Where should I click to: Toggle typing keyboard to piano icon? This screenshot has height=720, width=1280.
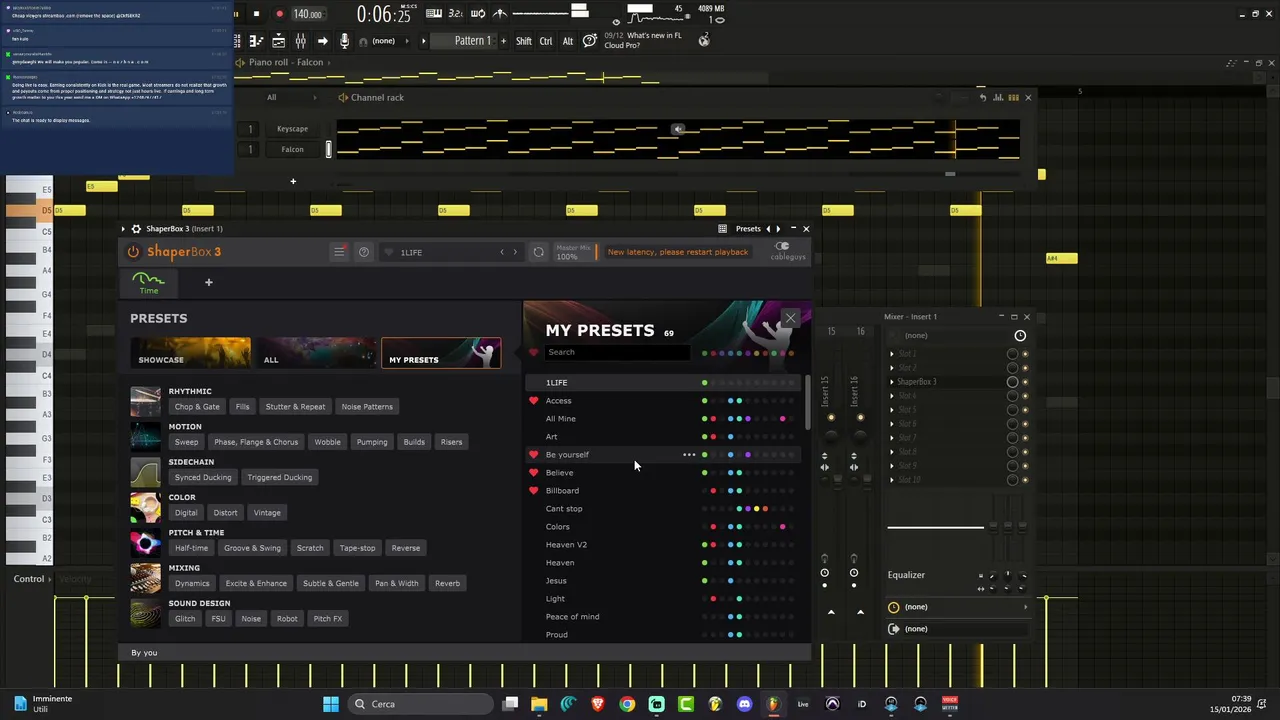434,14
